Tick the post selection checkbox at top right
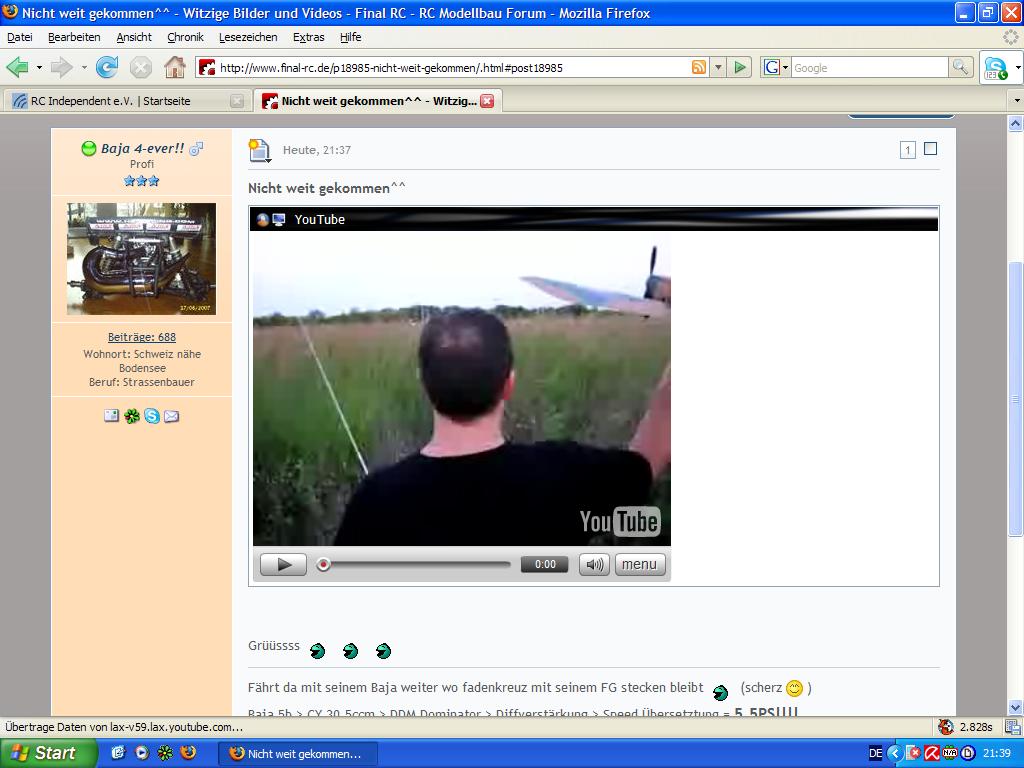The image size is (1024, 768). point(930,149)
